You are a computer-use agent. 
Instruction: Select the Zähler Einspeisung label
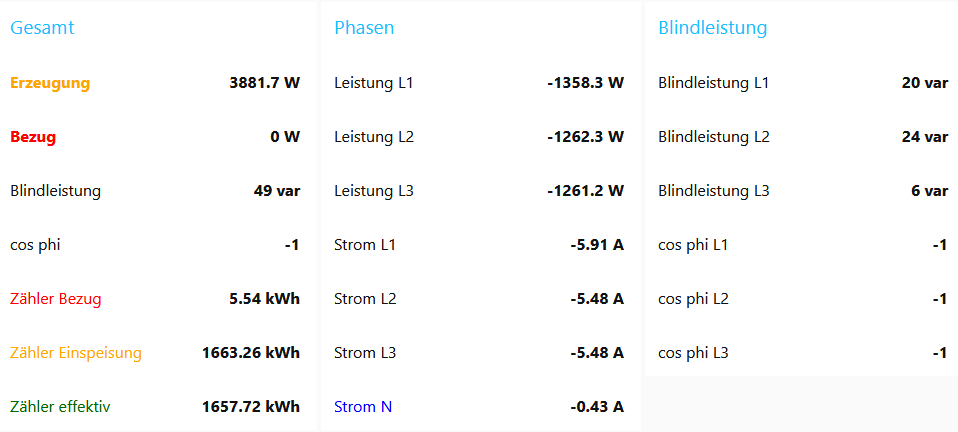tap(76, 353)
